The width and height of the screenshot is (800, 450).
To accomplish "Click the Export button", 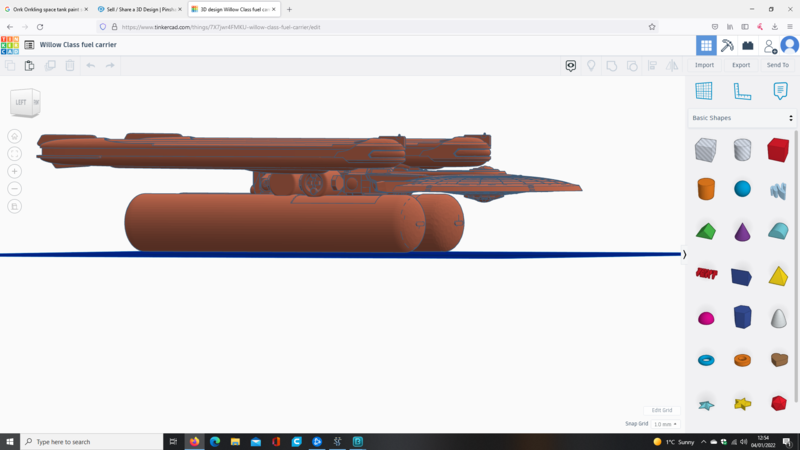I will click(x=741, y=65).
